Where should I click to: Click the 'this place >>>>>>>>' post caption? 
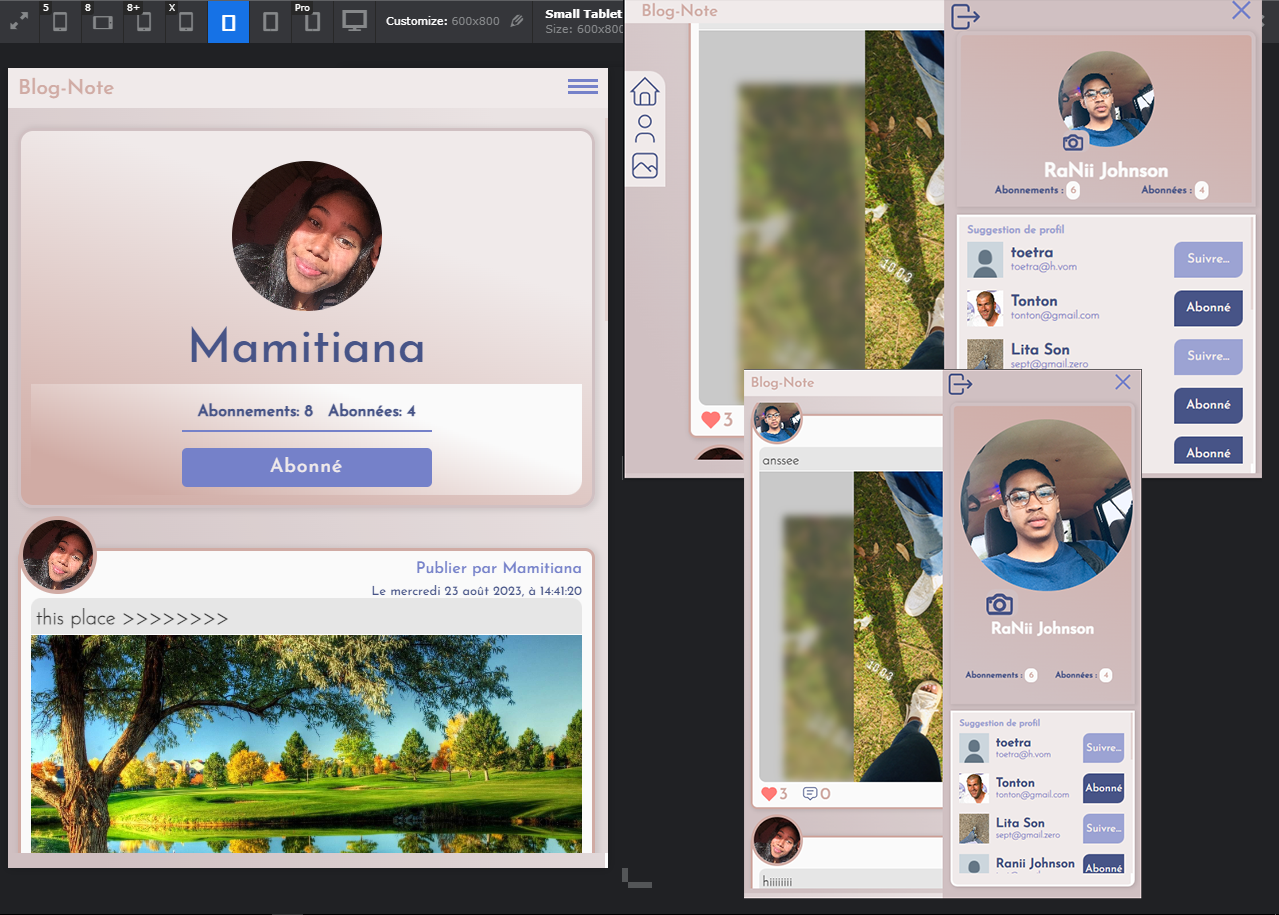point(132,618)
